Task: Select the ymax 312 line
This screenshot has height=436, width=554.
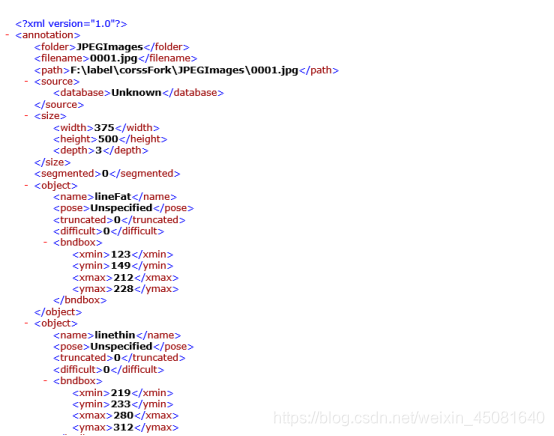Action: coord(125,427)
